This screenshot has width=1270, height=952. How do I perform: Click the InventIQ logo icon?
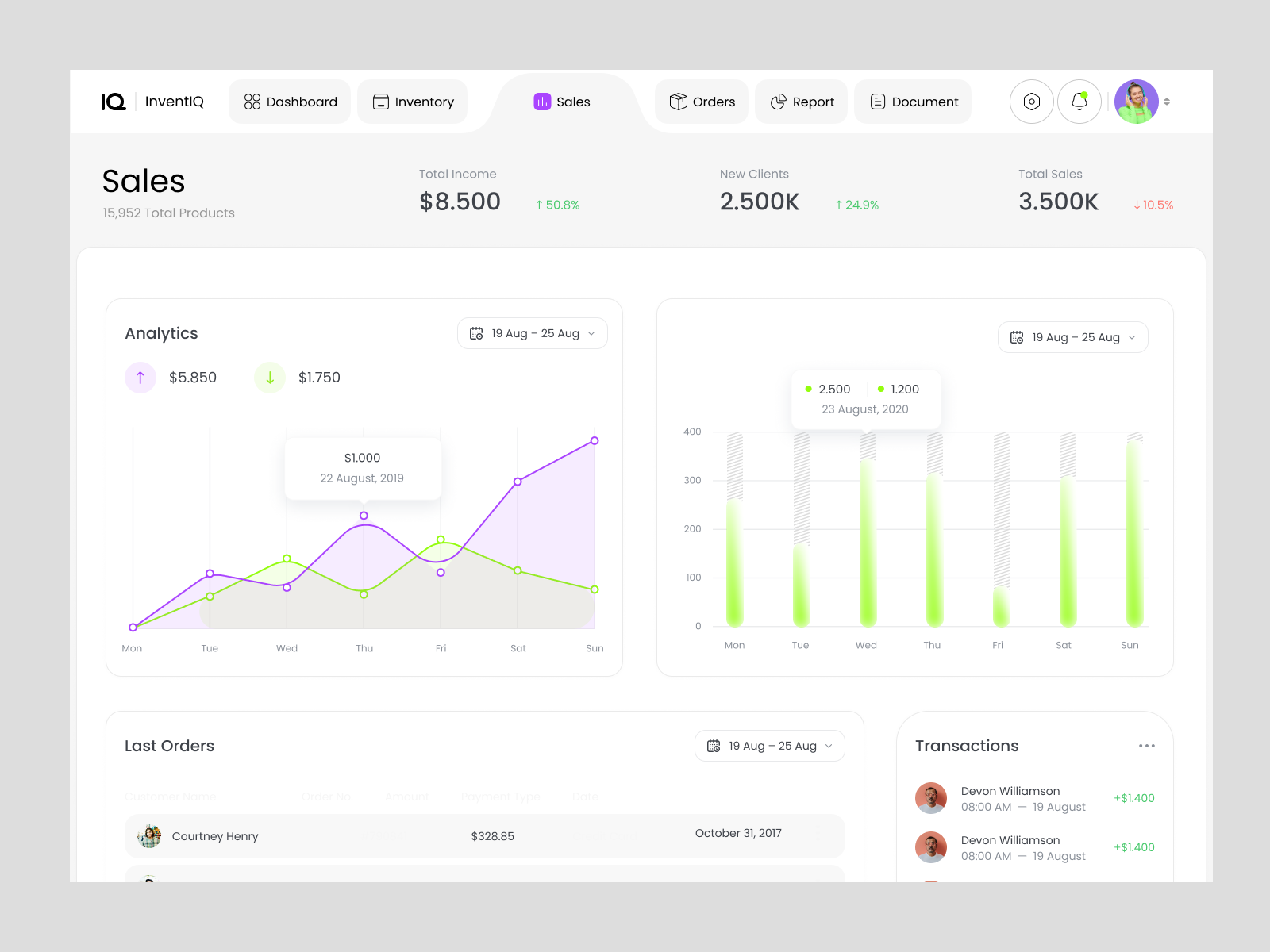114,102
